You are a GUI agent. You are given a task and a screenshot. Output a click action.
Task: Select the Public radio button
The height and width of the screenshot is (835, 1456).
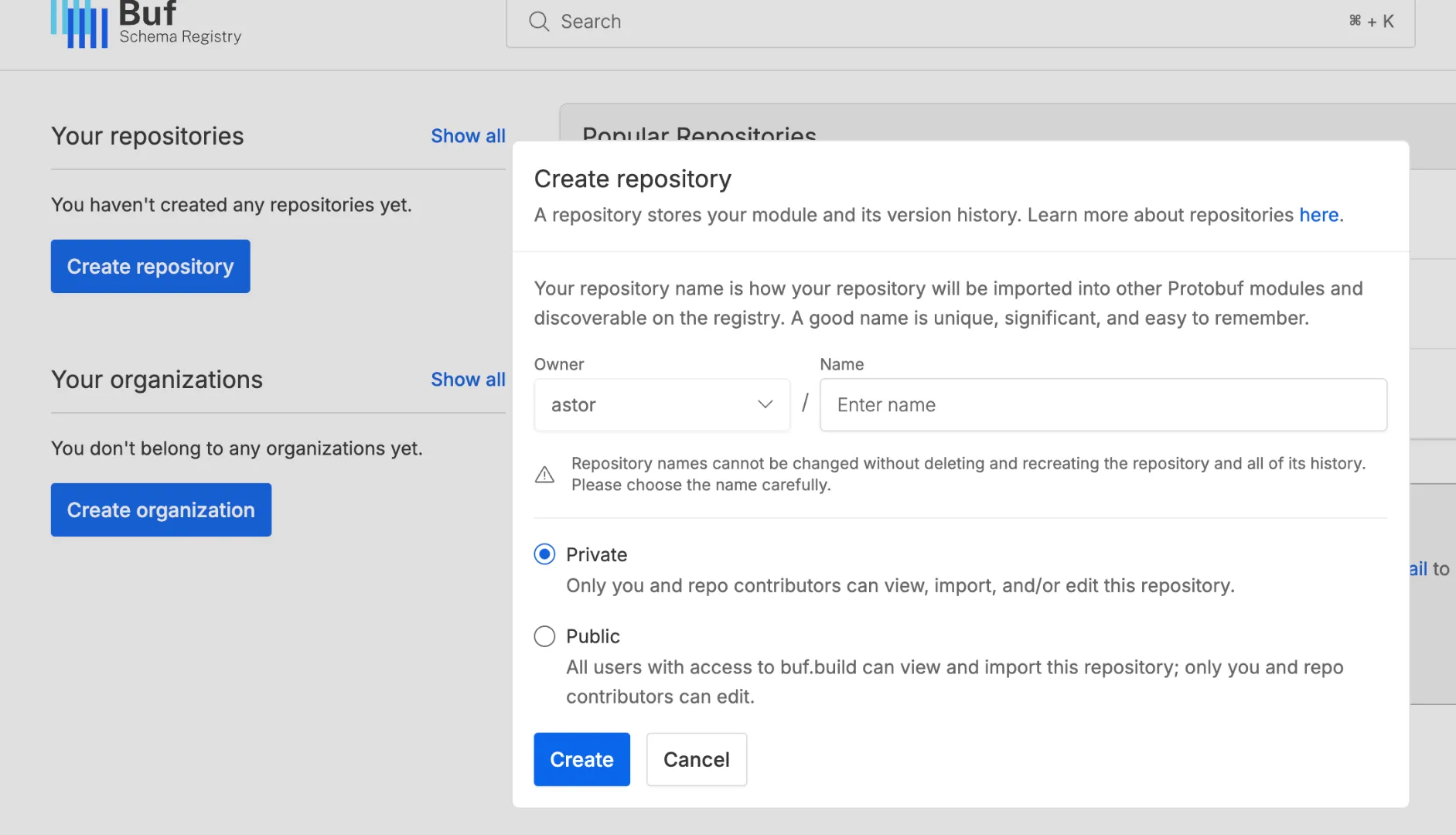tap(544, 636)
